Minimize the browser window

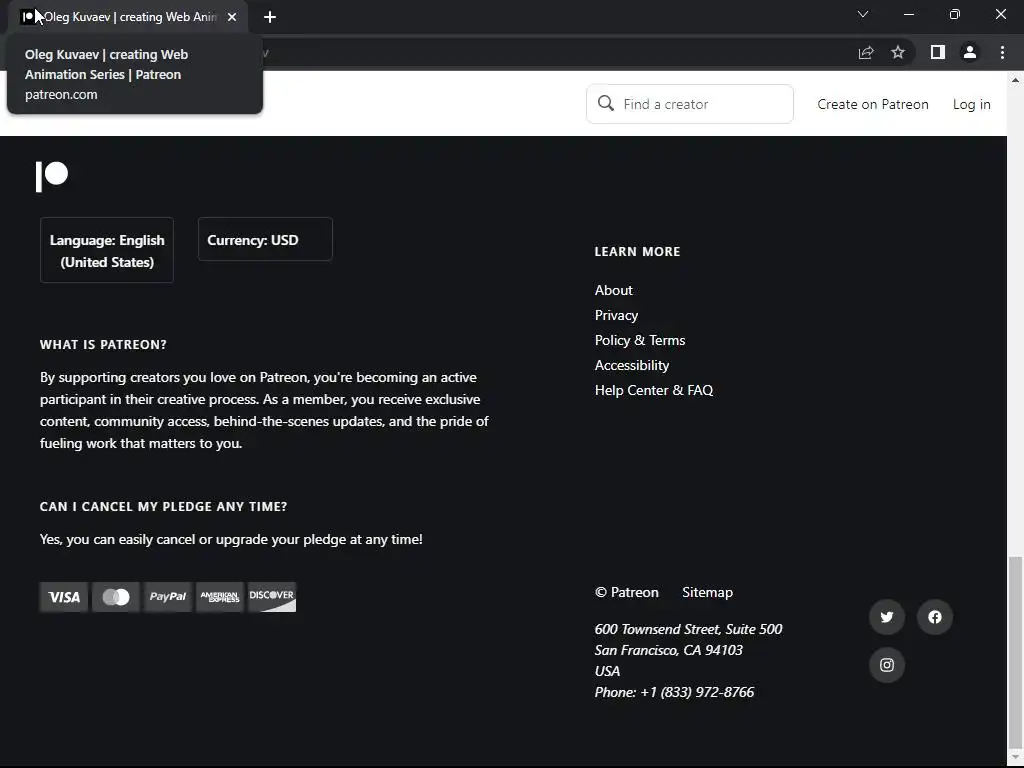(x=908, y=14)
